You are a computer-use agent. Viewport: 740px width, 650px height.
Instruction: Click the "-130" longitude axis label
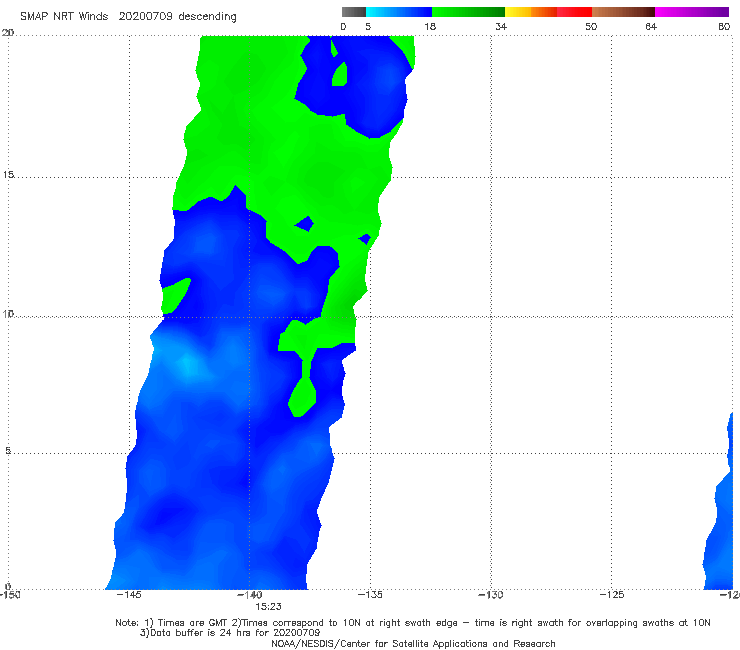click(491, 595)
